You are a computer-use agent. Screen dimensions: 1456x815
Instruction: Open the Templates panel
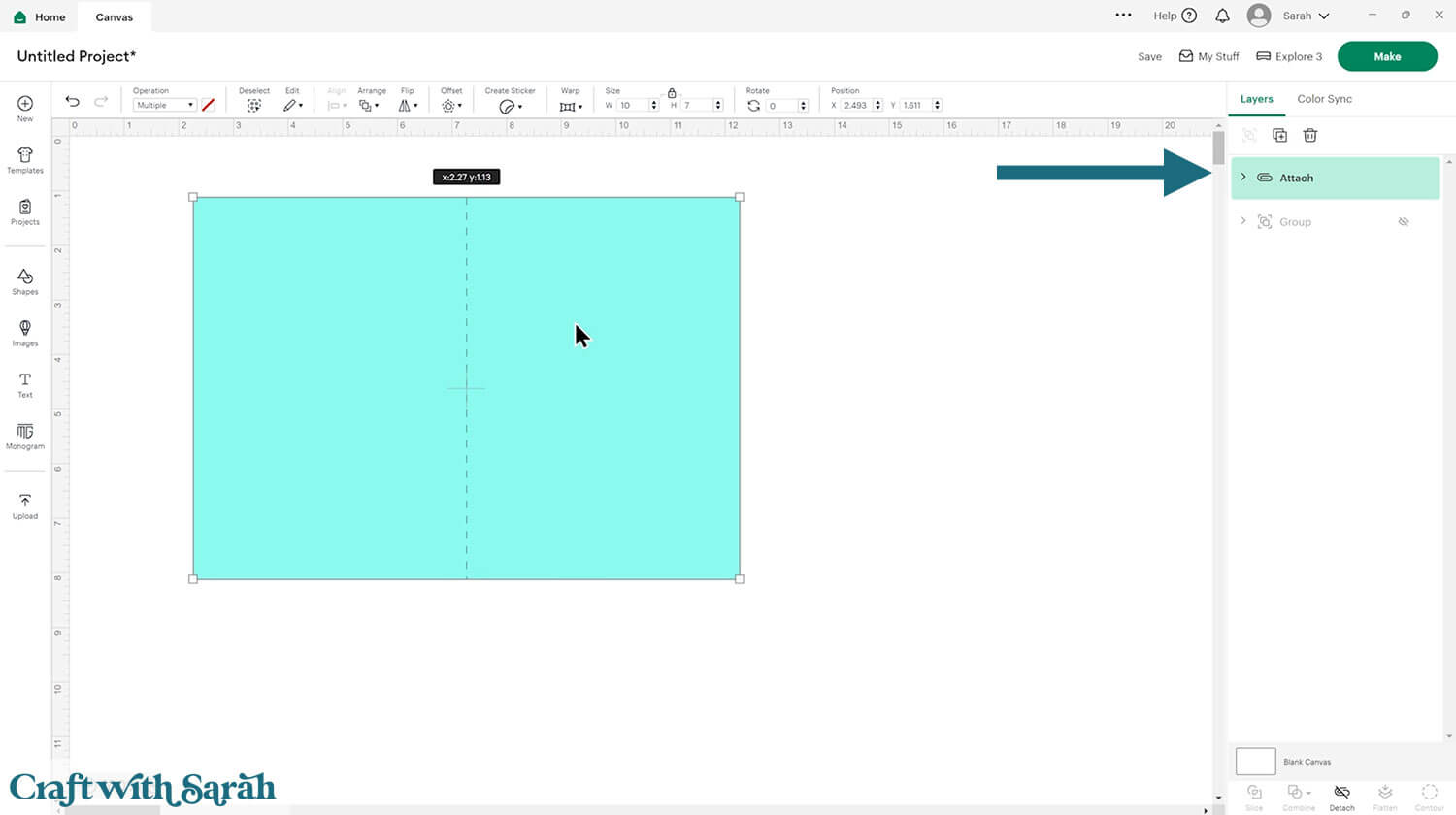click(25, 160)
